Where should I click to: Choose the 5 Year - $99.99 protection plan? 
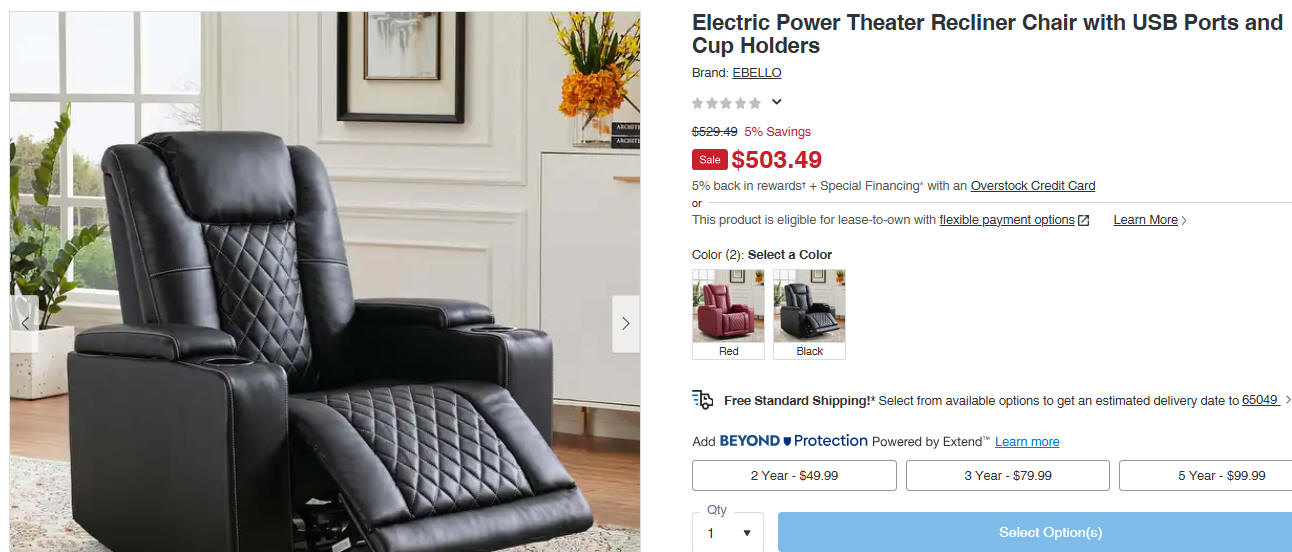[x=1206, y=476]
